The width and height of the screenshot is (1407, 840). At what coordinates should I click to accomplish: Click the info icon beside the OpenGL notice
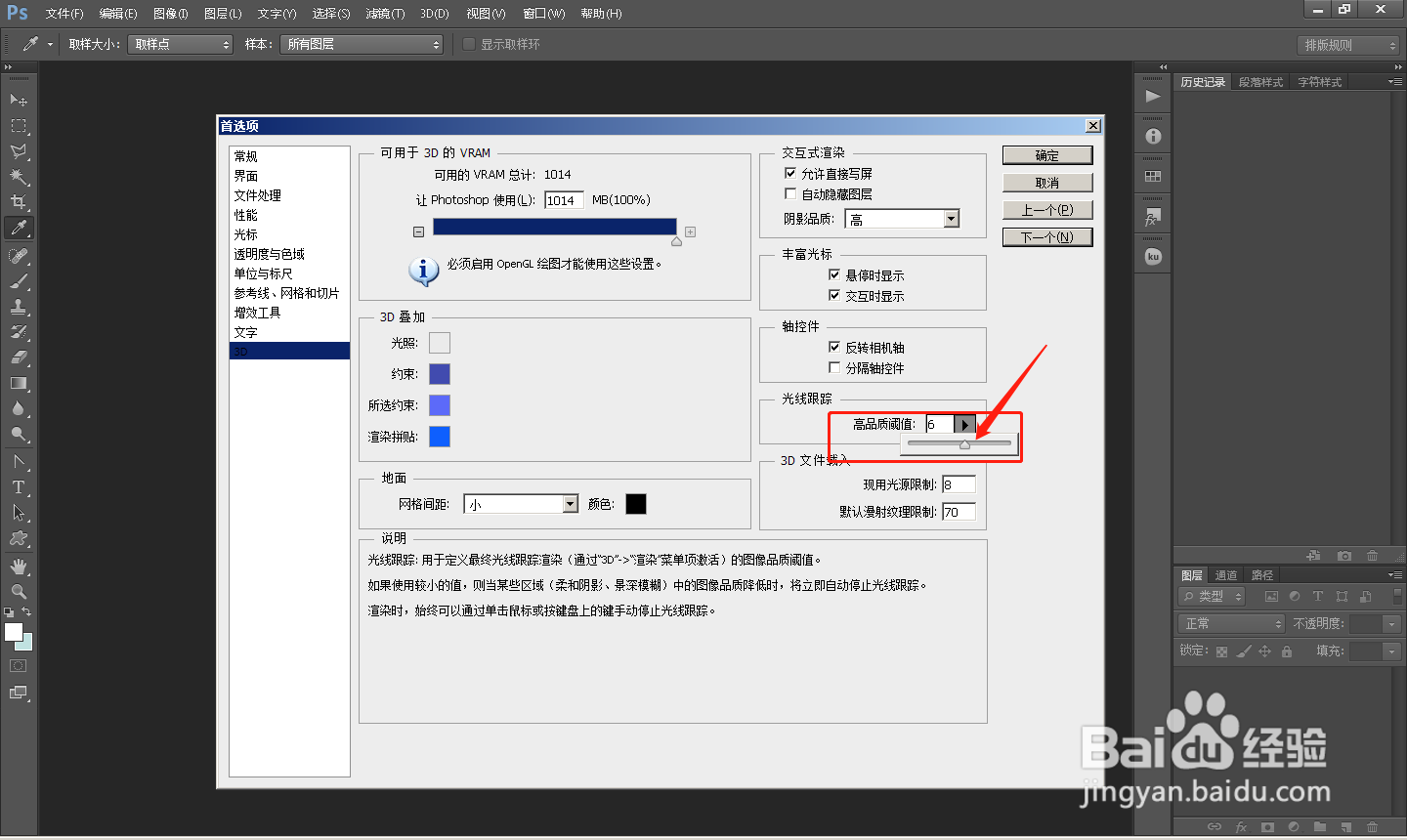423,271
